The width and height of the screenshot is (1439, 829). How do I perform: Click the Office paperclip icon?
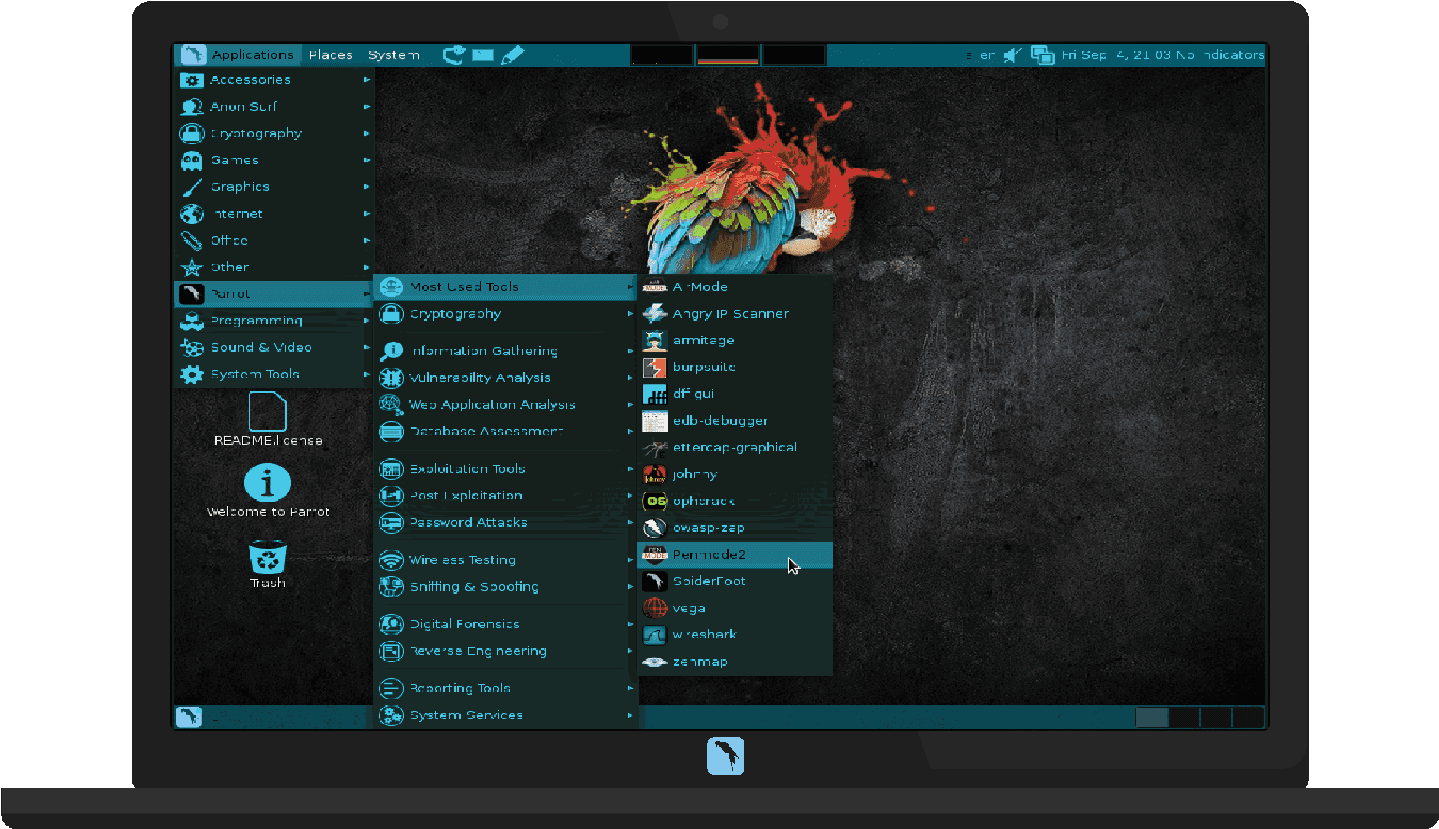point(191,241)
